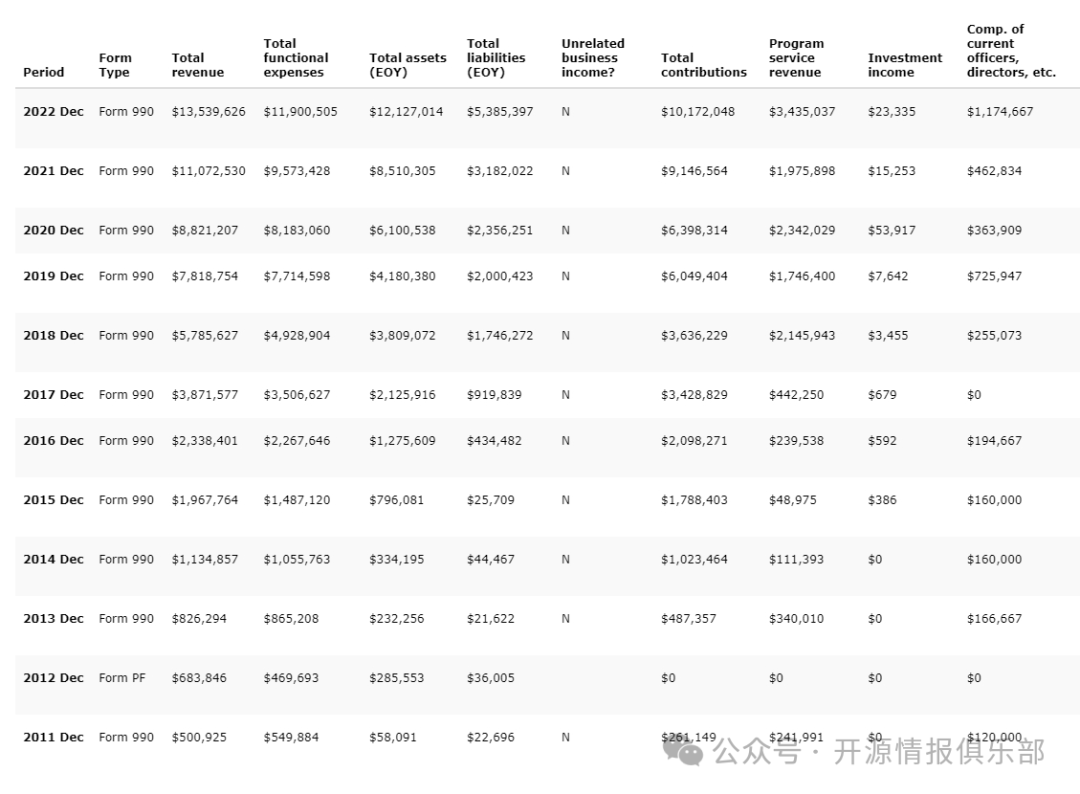This screenshot has width=1080, height=794.
Task: Open the 2019 Dec period entry
Action: coord(53,276)
